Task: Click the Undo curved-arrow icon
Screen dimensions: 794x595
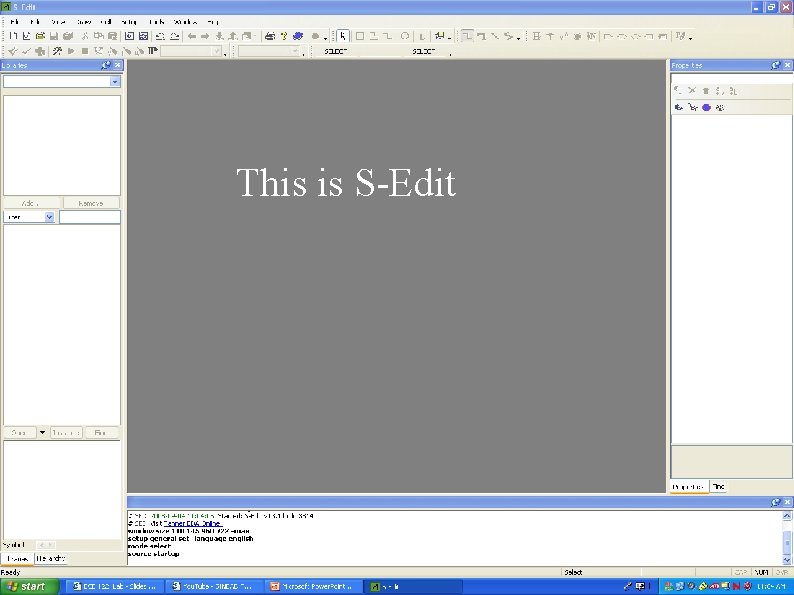Action: pyautogui.click(x=160, y=36)
